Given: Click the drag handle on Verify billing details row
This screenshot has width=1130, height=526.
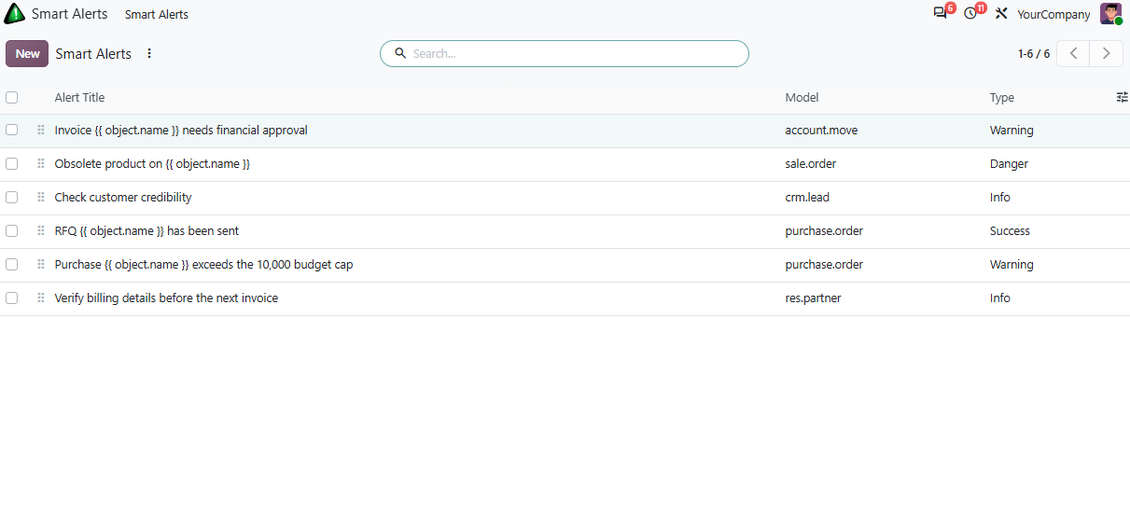Looking at the screenshot, I should [40, 298].
